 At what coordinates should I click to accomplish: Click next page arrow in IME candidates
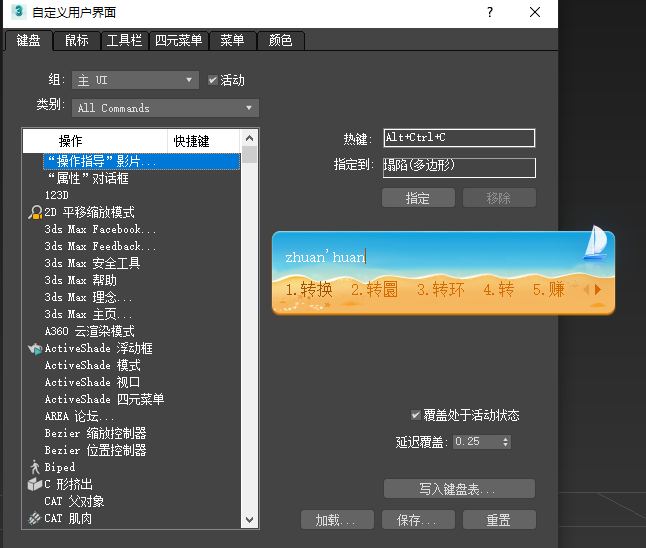point(598,290)
